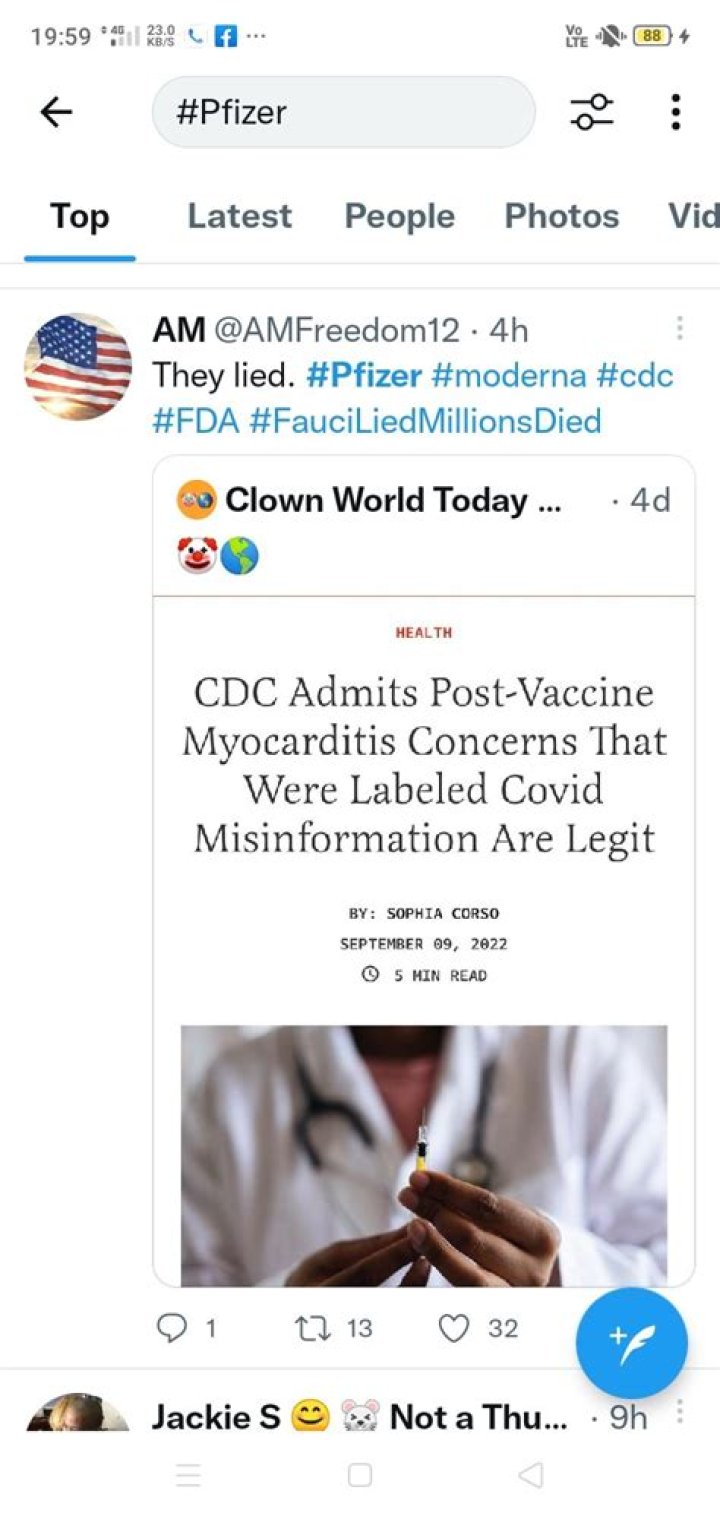Switch to the People tab
The image size is (720, 1519).
click(399, 216)
